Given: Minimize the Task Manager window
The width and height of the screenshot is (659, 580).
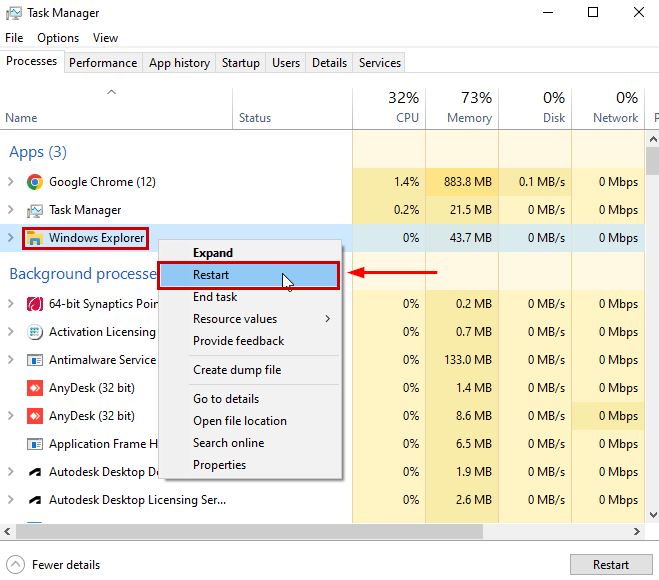Looking at the screenshot, I should click(548, 13).
